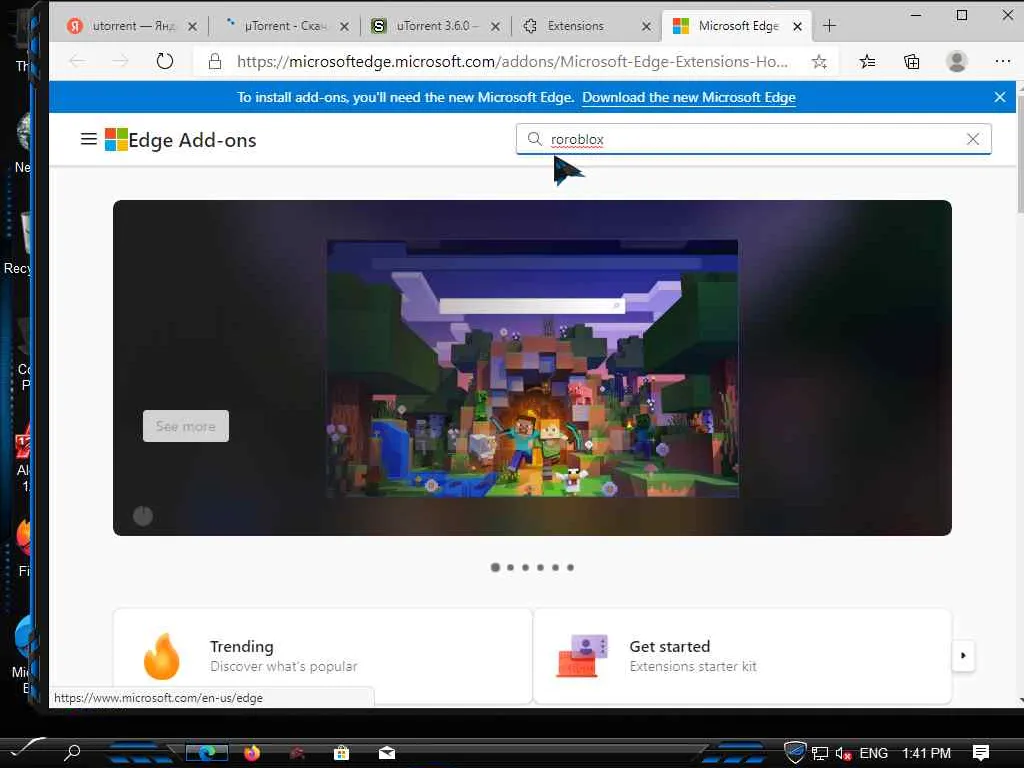The height and width of the screenshot is (768, 1024).
Task: Pause the carousel with the round button
Action: 143,516
